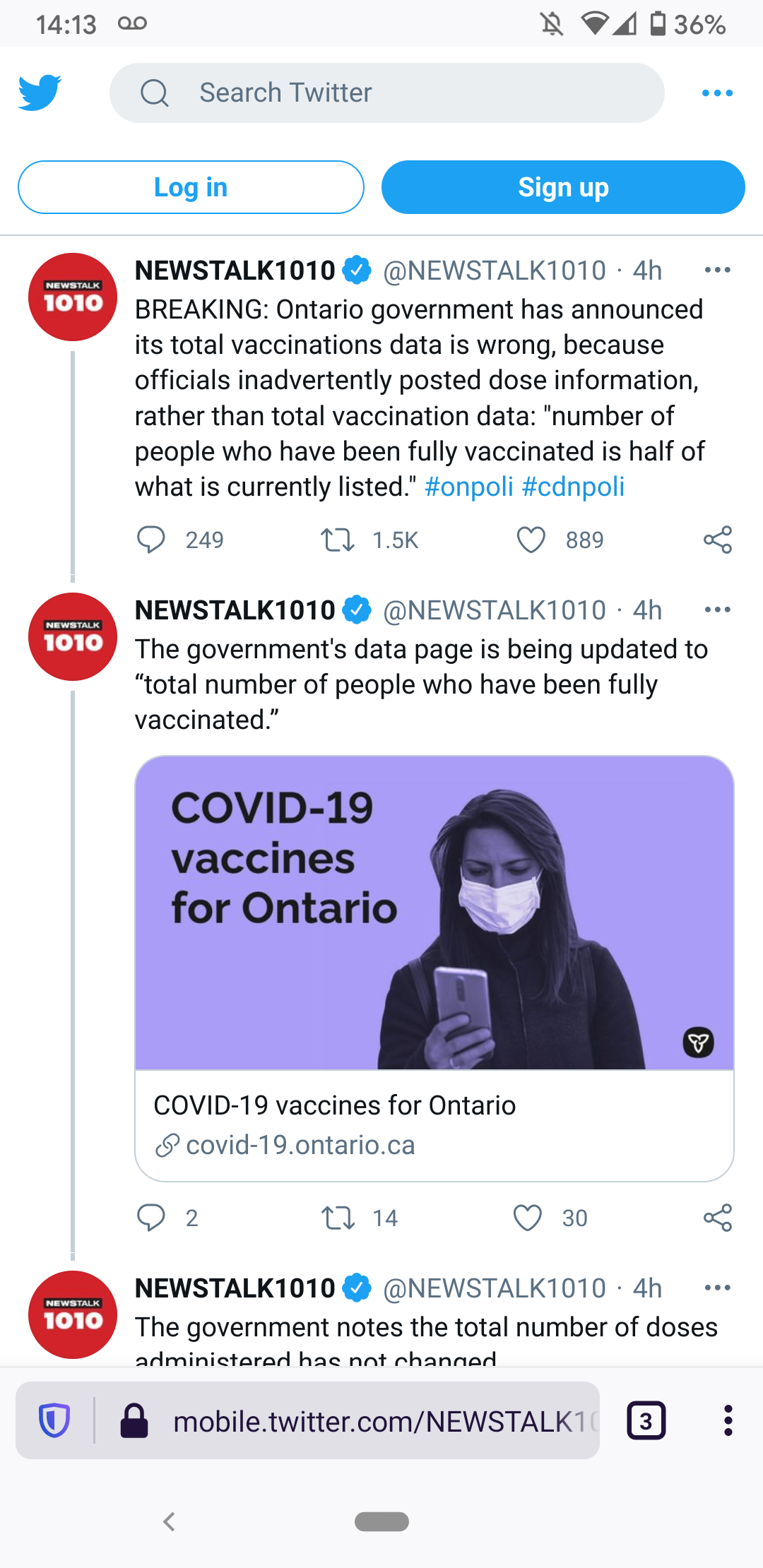Image resolution: width=763 pixels, height=1568 pixels.
Task: Open more menu on the data page tweet
Action: tap(717, 610)
